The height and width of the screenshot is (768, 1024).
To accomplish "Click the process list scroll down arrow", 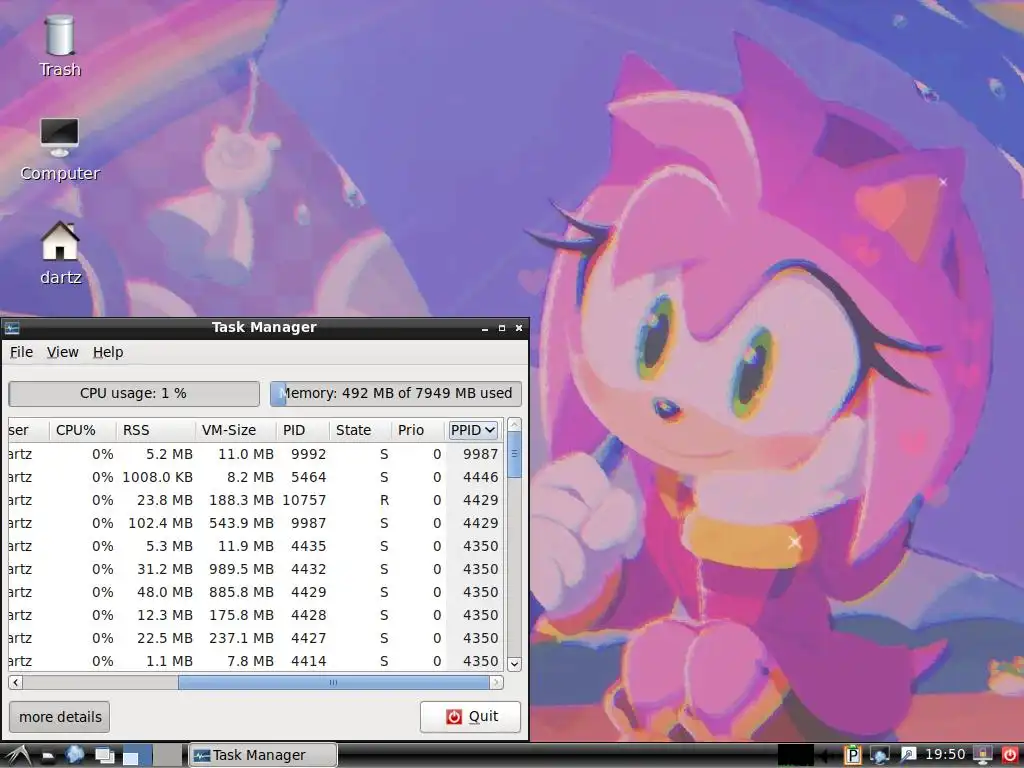I will point(514,664).
